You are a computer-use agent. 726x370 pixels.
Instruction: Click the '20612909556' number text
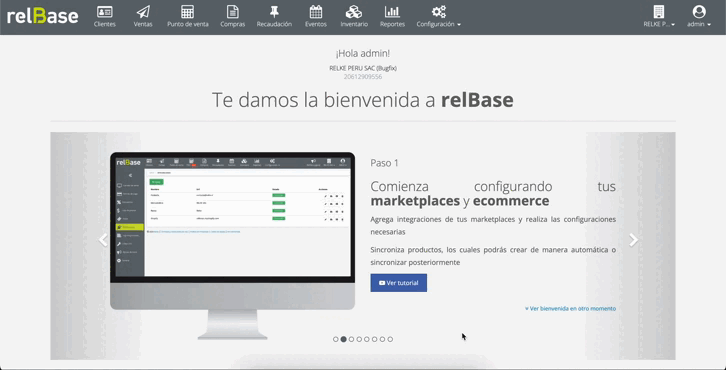[363, 77]
